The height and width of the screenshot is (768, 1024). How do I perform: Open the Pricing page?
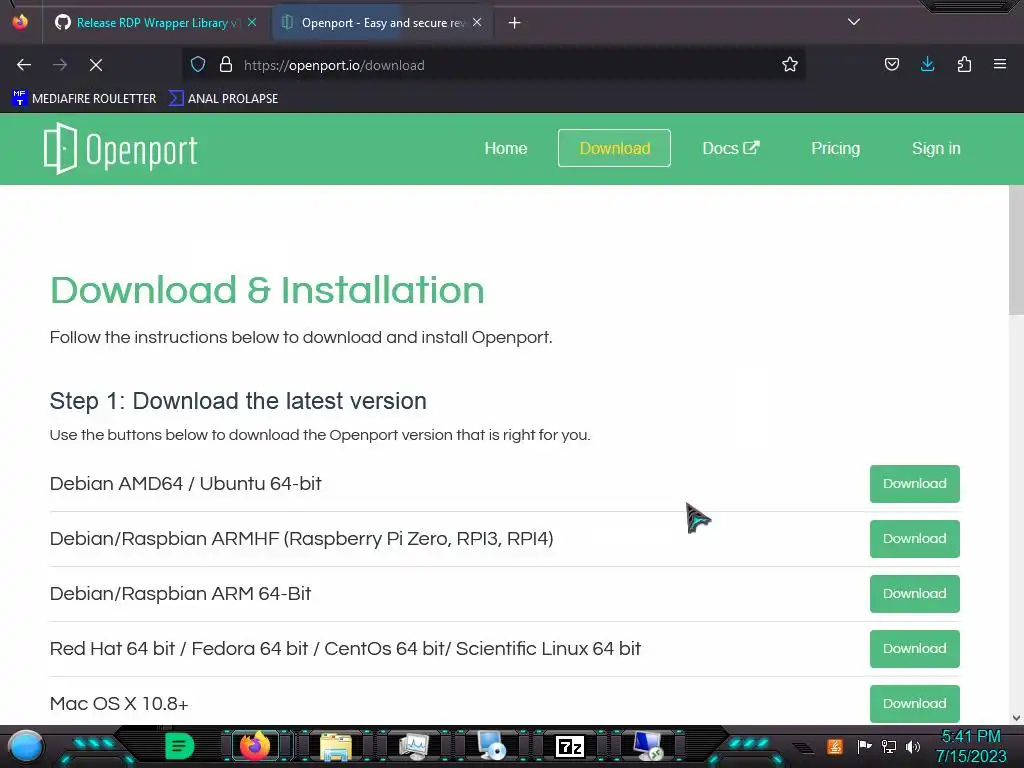tap(835, 148)
